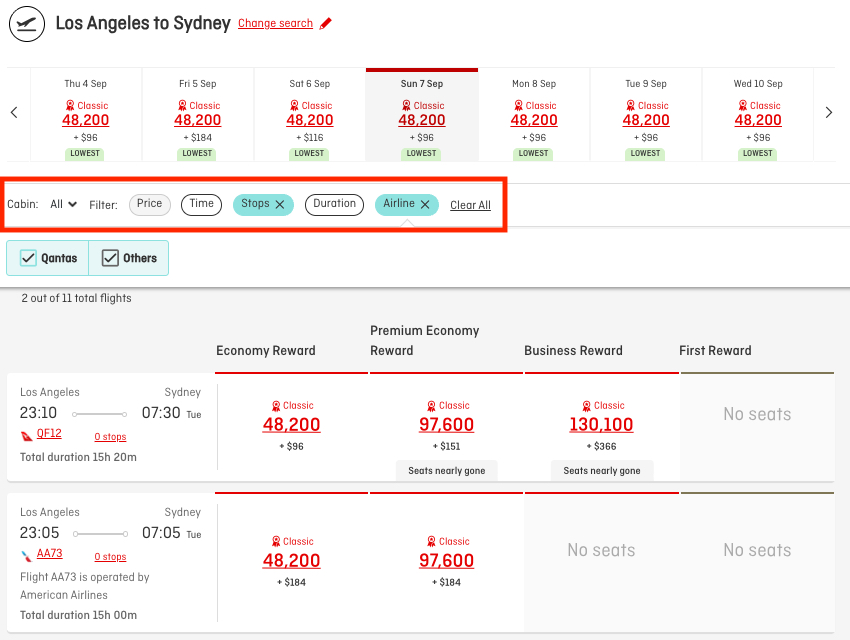Click the Business Reward column header
The image size is (850, 640).
[x=574, y=351]
